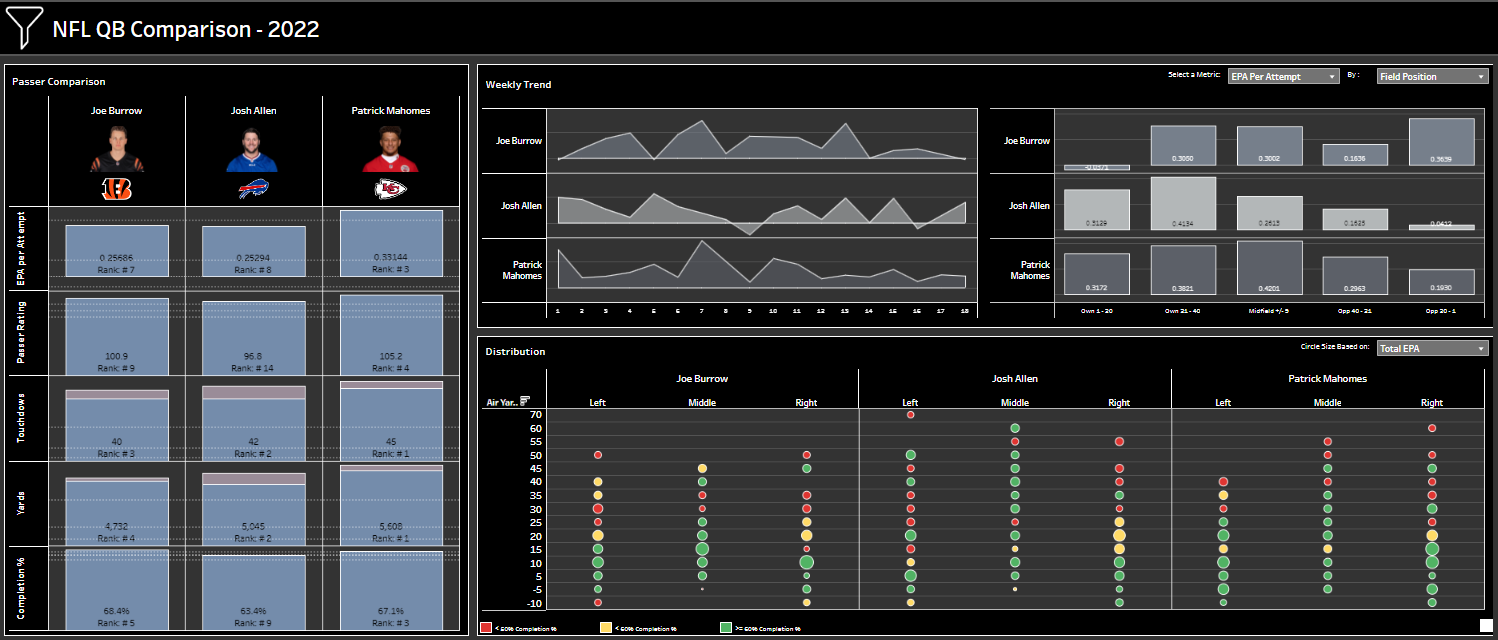Click Josh Allen's 0.4134 field position bar
Image resolution: width=1498 pixels, height=640 pixels.
1183,205
